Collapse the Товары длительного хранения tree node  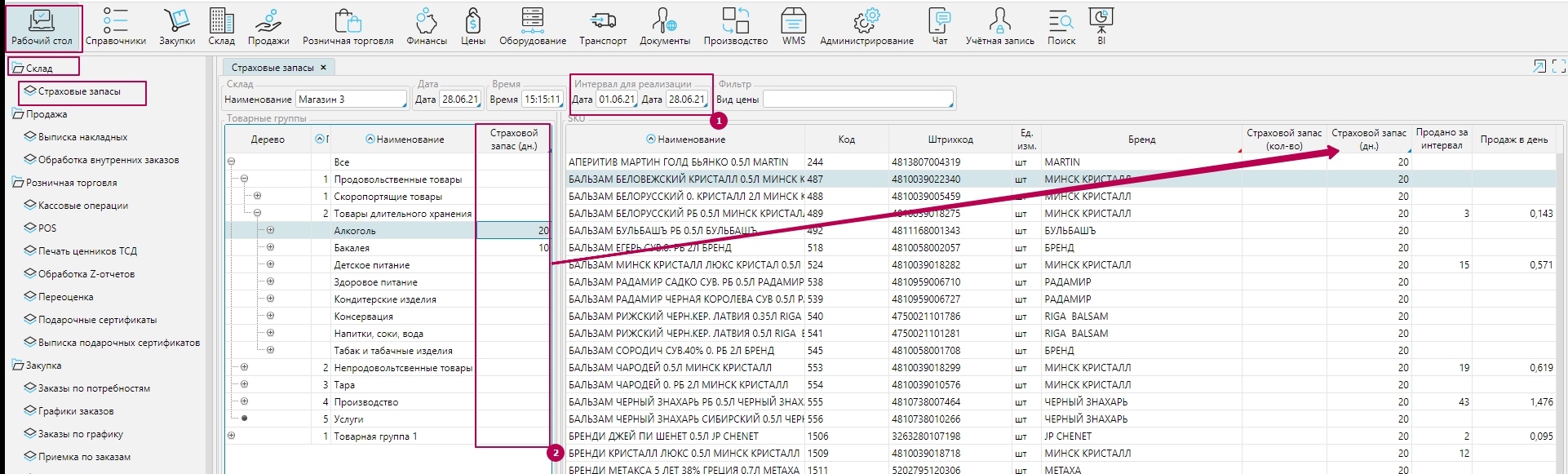[x=257, y=213]
